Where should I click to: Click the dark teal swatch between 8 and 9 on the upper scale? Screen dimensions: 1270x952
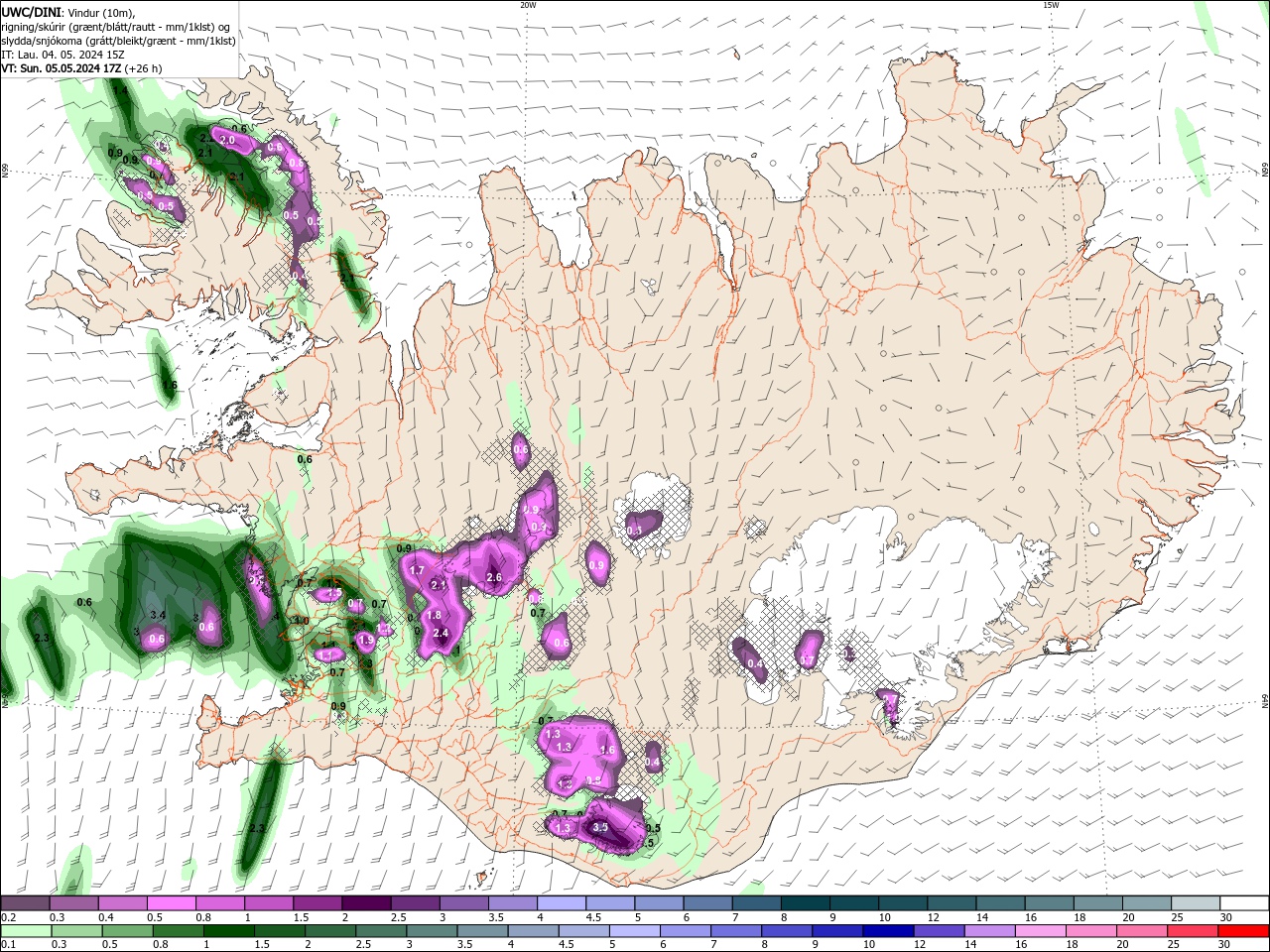point(805,903)
